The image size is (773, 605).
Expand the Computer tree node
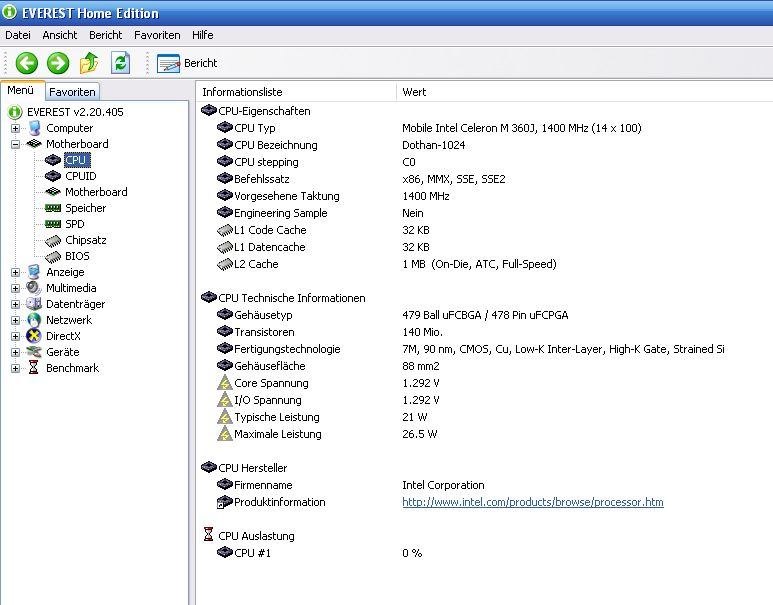[x=15, y=128]
